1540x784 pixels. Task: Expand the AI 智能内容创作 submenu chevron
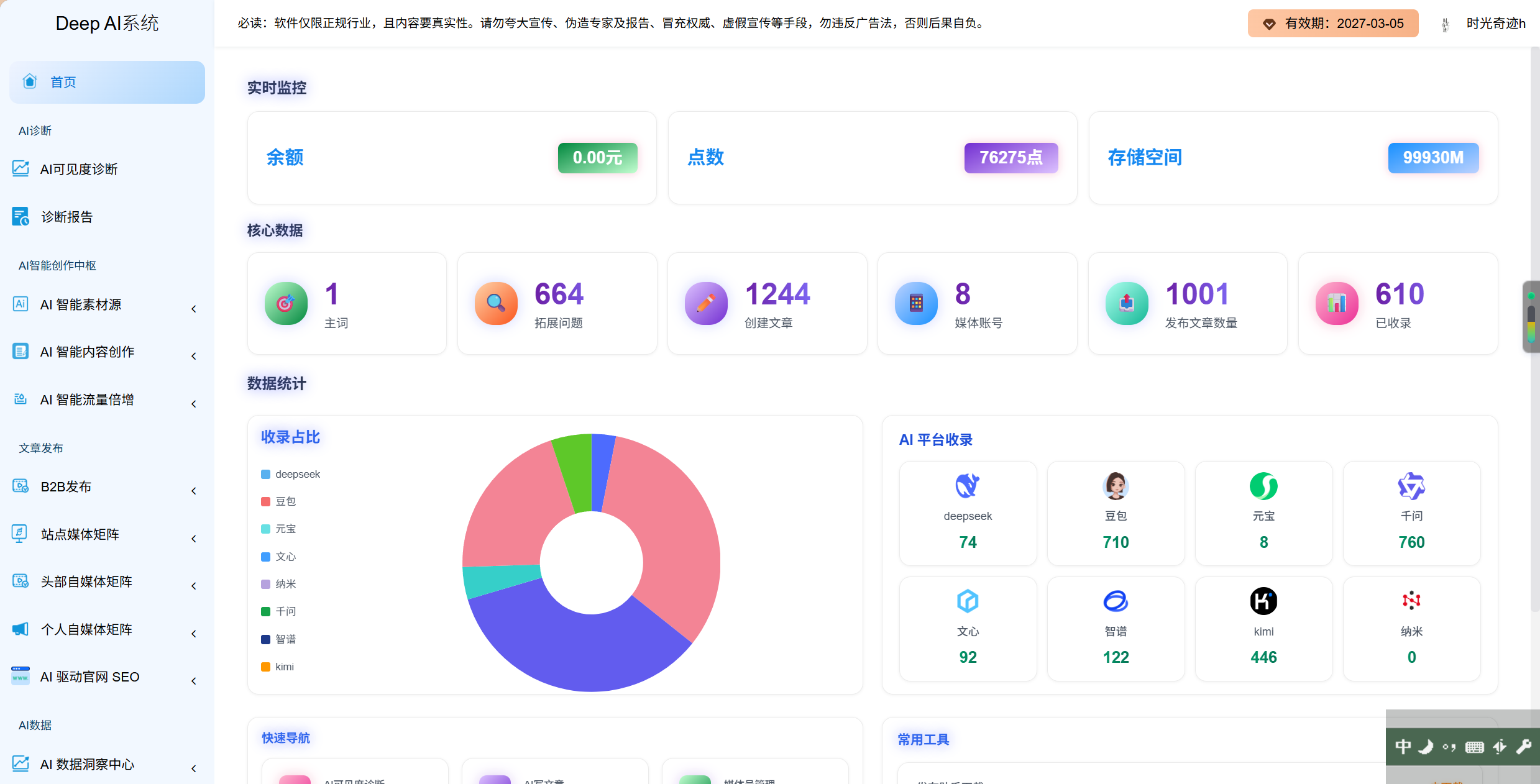point(194,356)
